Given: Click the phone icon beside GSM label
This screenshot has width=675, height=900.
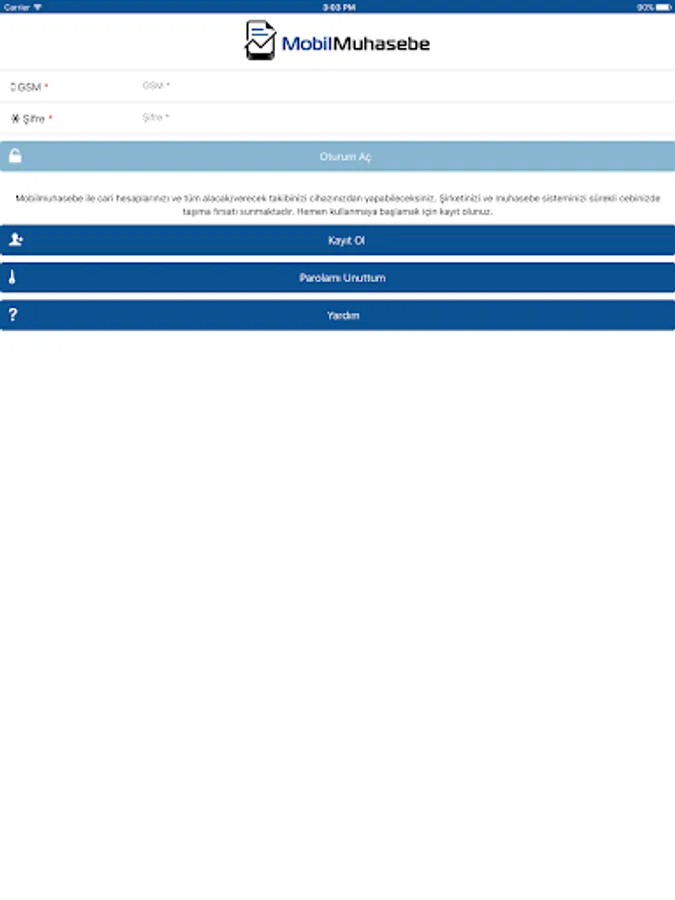Looking at the screenshot, I should click(13, 87).
